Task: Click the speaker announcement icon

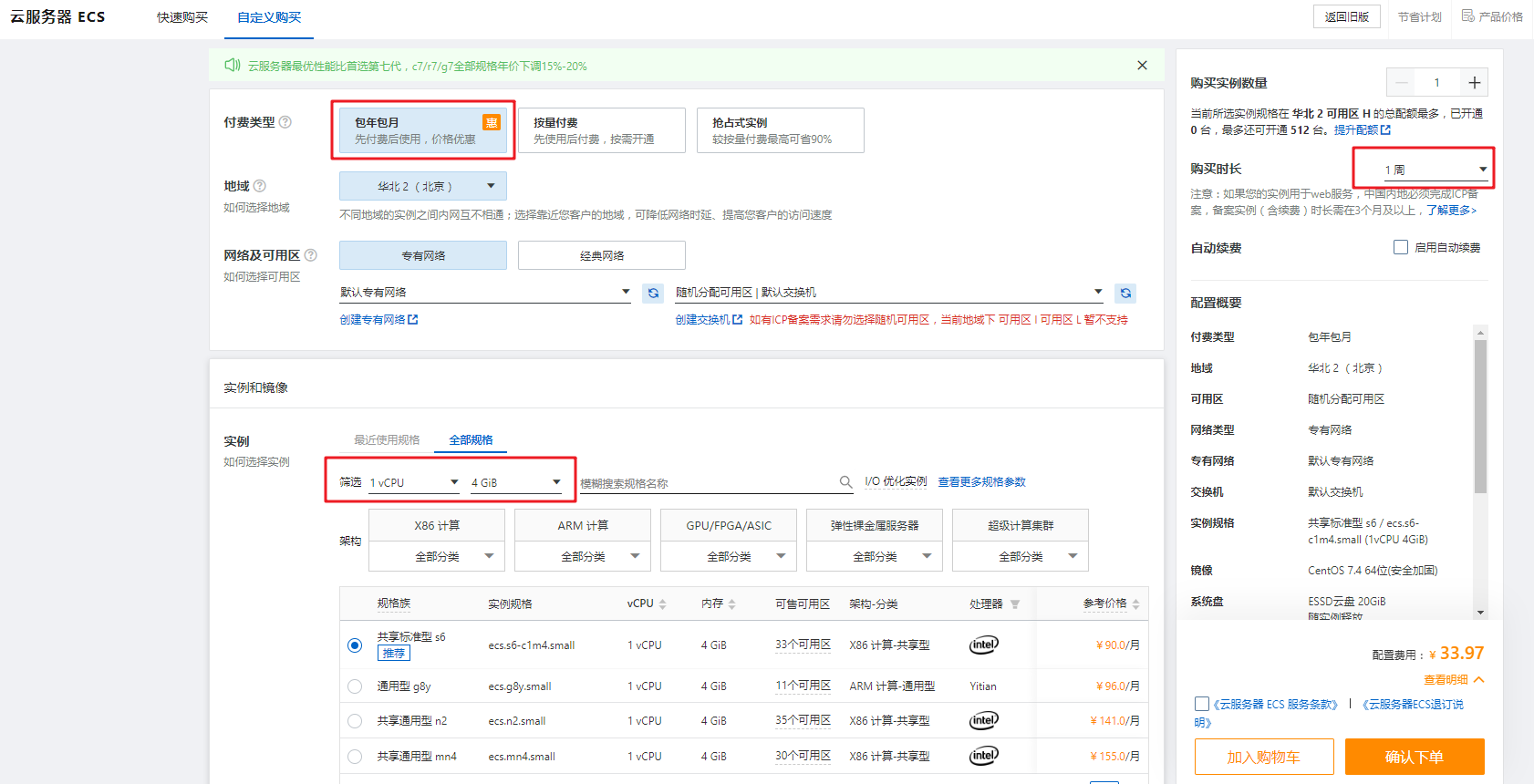Action: pos(233,65)
